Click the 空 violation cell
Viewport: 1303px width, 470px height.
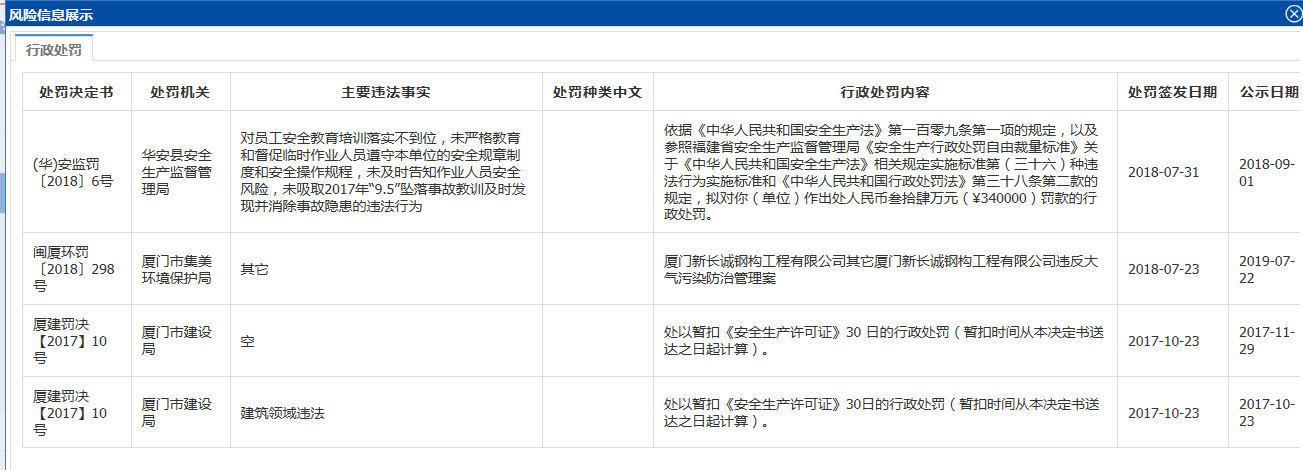247,341
